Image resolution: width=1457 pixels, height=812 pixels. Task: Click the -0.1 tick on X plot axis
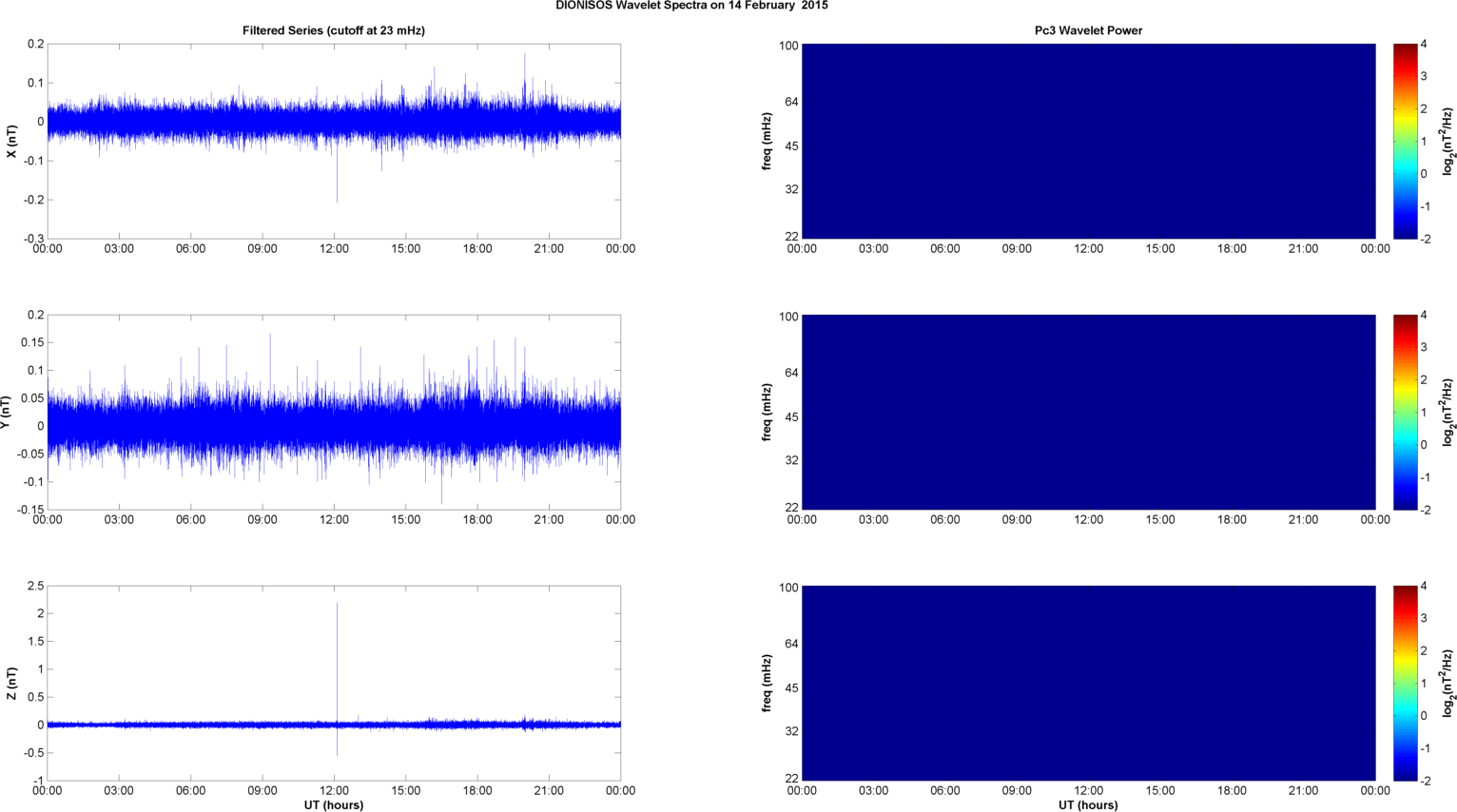[x=33, y=161]
